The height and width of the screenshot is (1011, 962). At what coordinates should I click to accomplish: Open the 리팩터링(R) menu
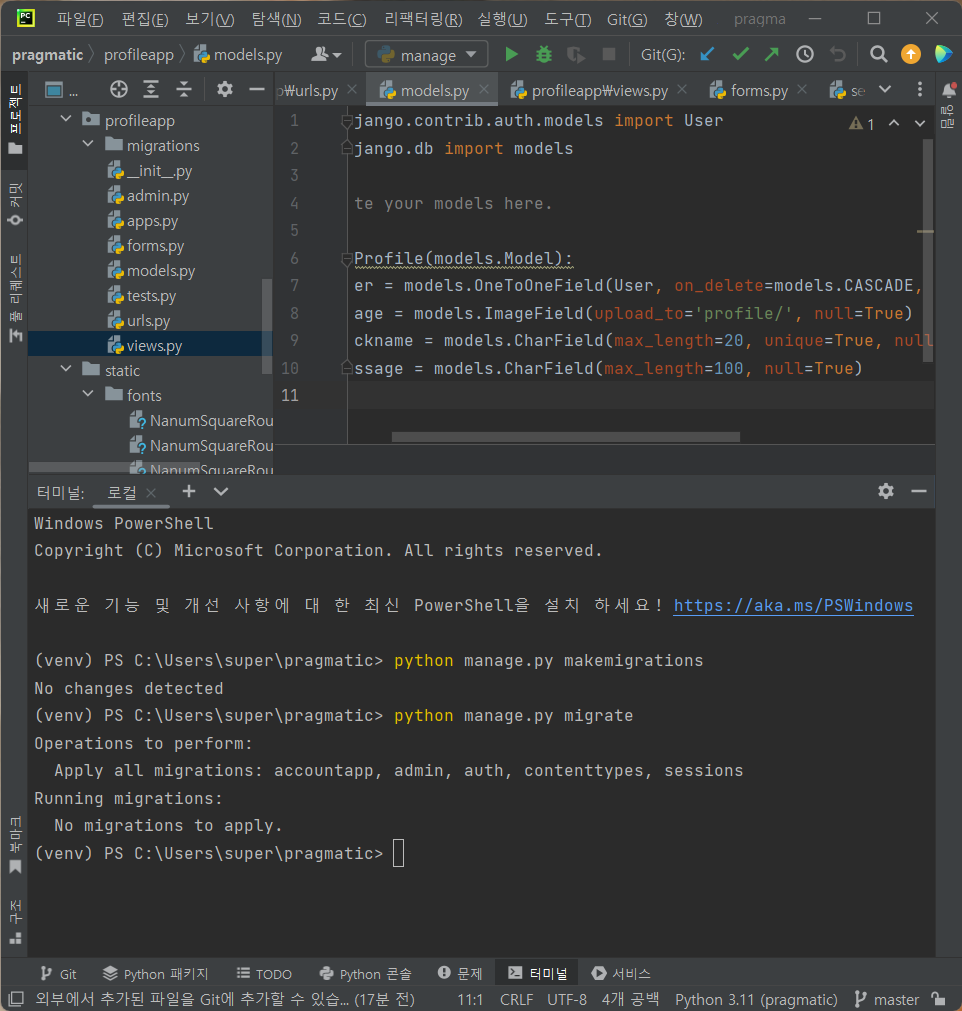423,19
